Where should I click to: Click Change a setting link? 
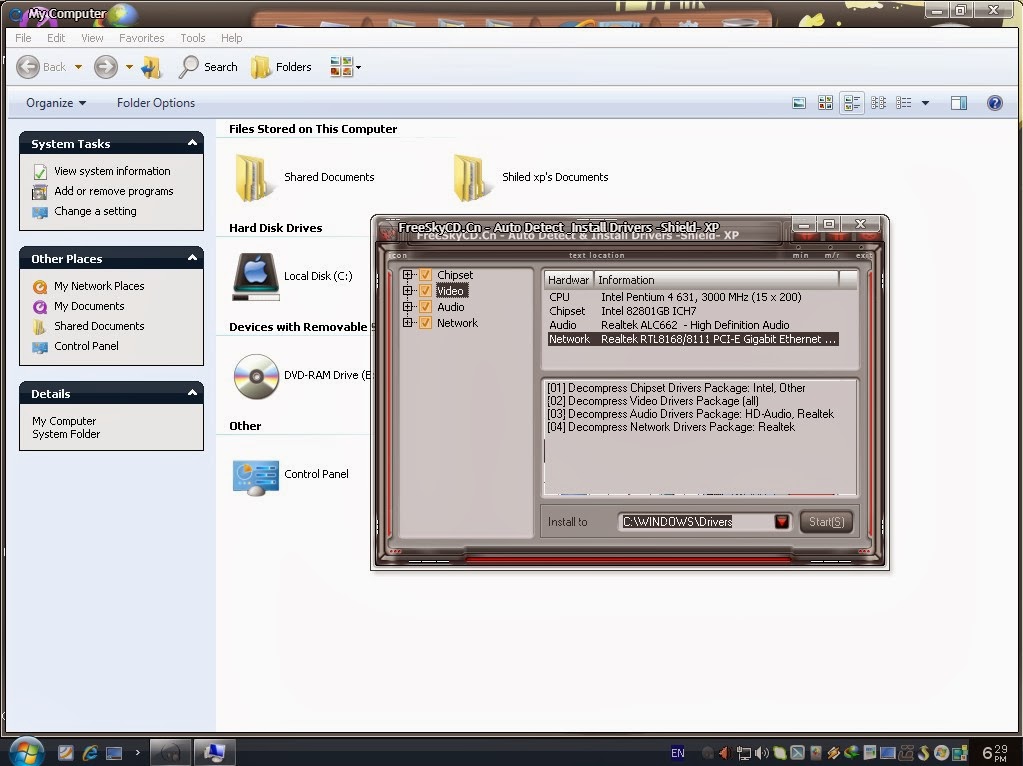point(95,211)
